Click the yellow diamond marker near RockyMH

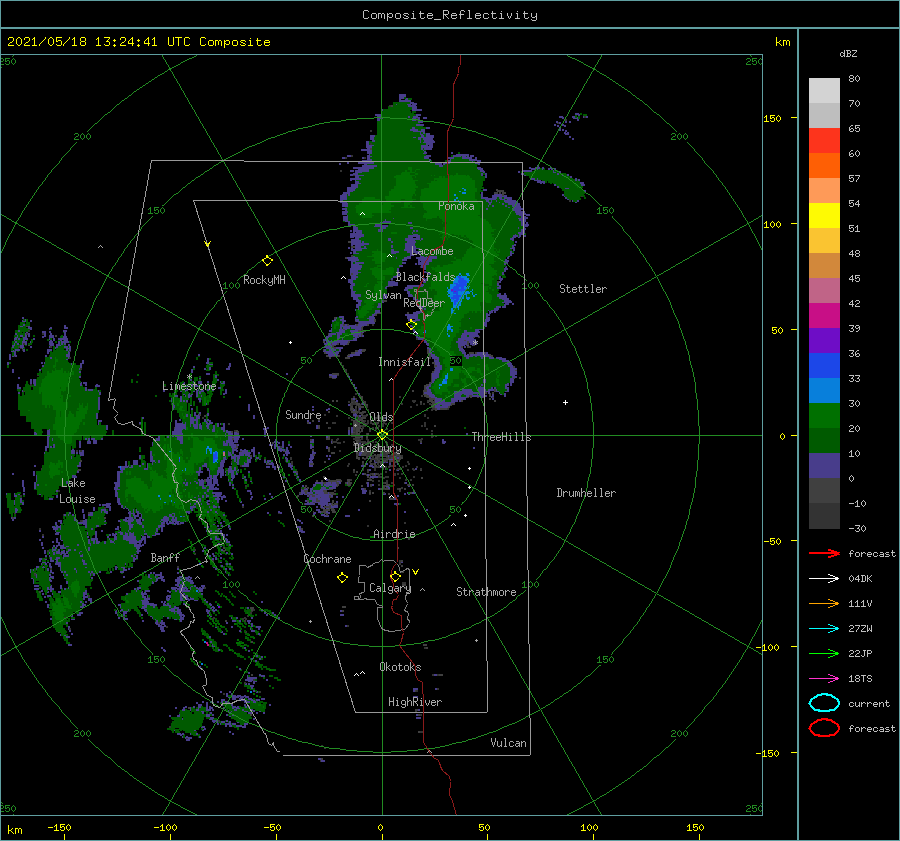267,261
